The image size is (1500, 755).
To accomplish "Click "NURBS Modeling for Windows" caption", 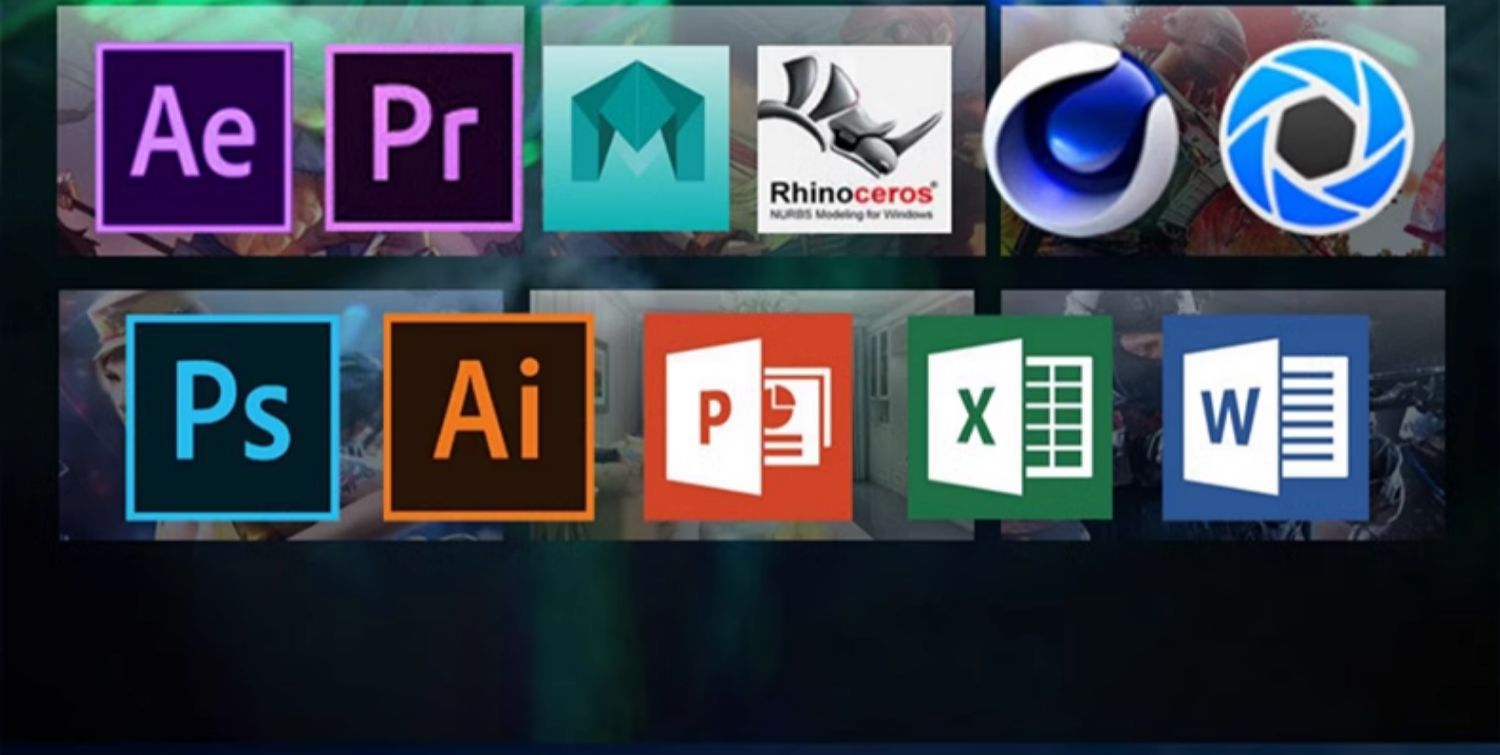I will [853, 213].
